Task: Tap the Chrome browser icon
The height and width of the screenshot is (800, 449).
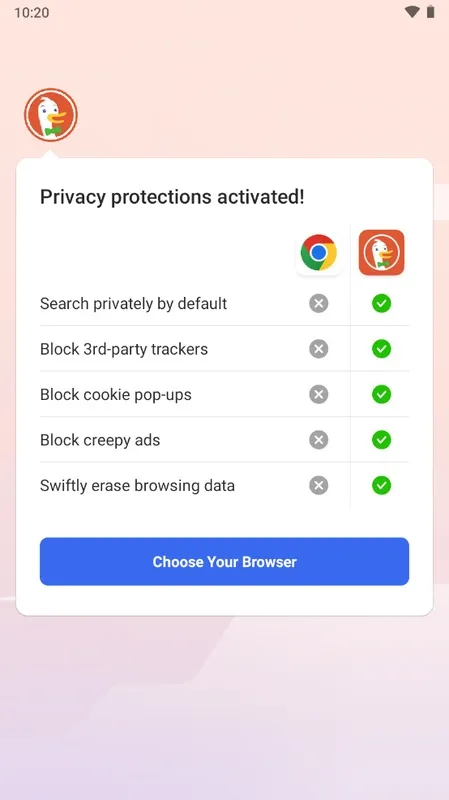Action: (318, 252)
